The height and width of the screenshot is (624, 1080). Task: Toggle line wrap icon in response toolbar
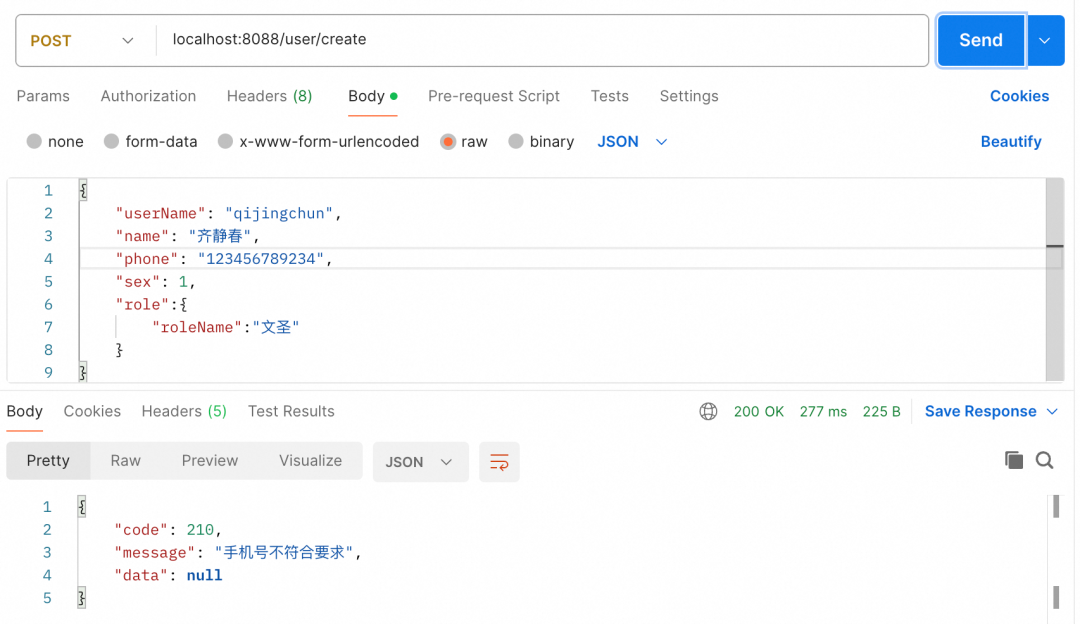click(x=499, y=461)
